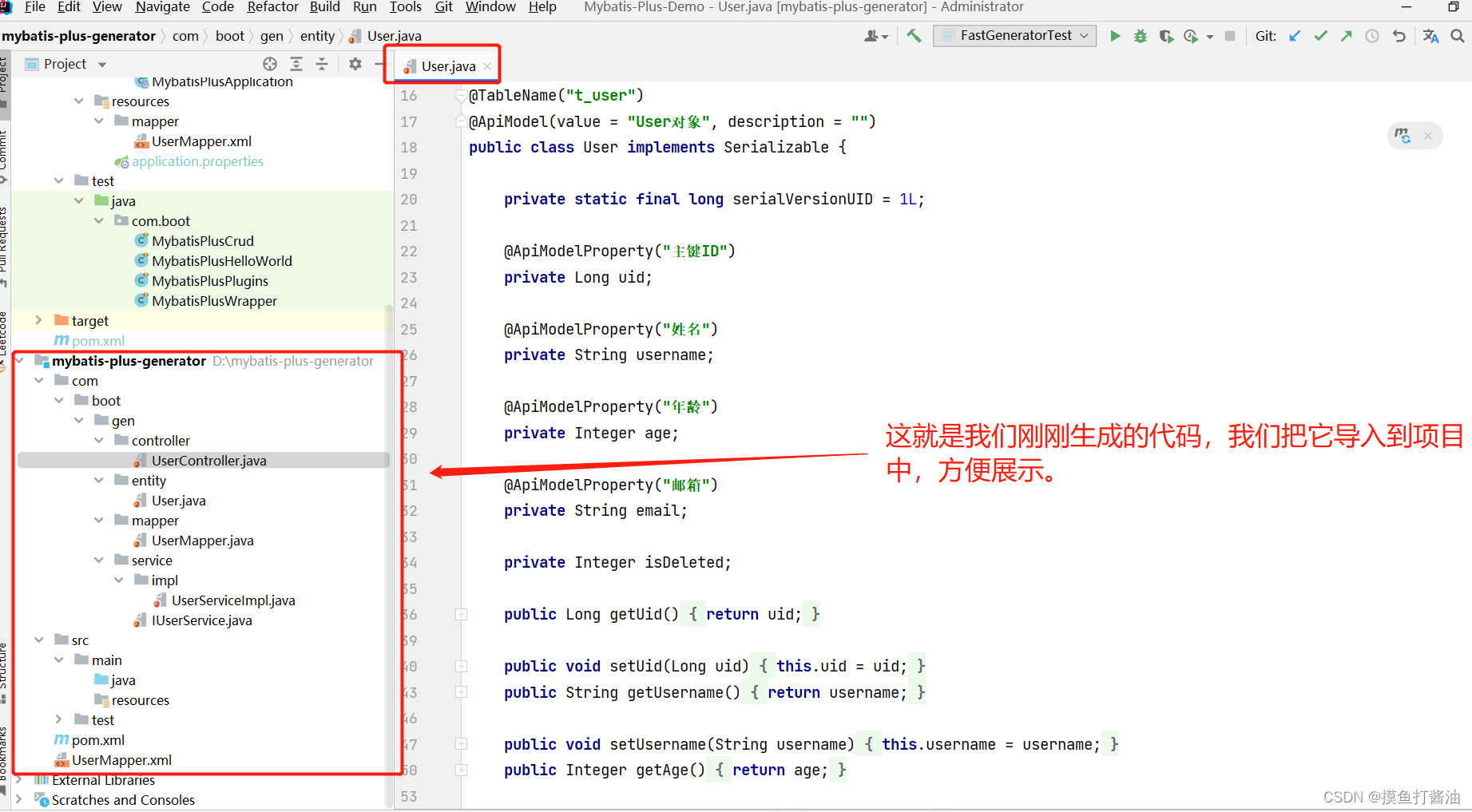Expand all in Project panel
Viewport: 1472px width, 812px height.
click(x=296, y=64)
